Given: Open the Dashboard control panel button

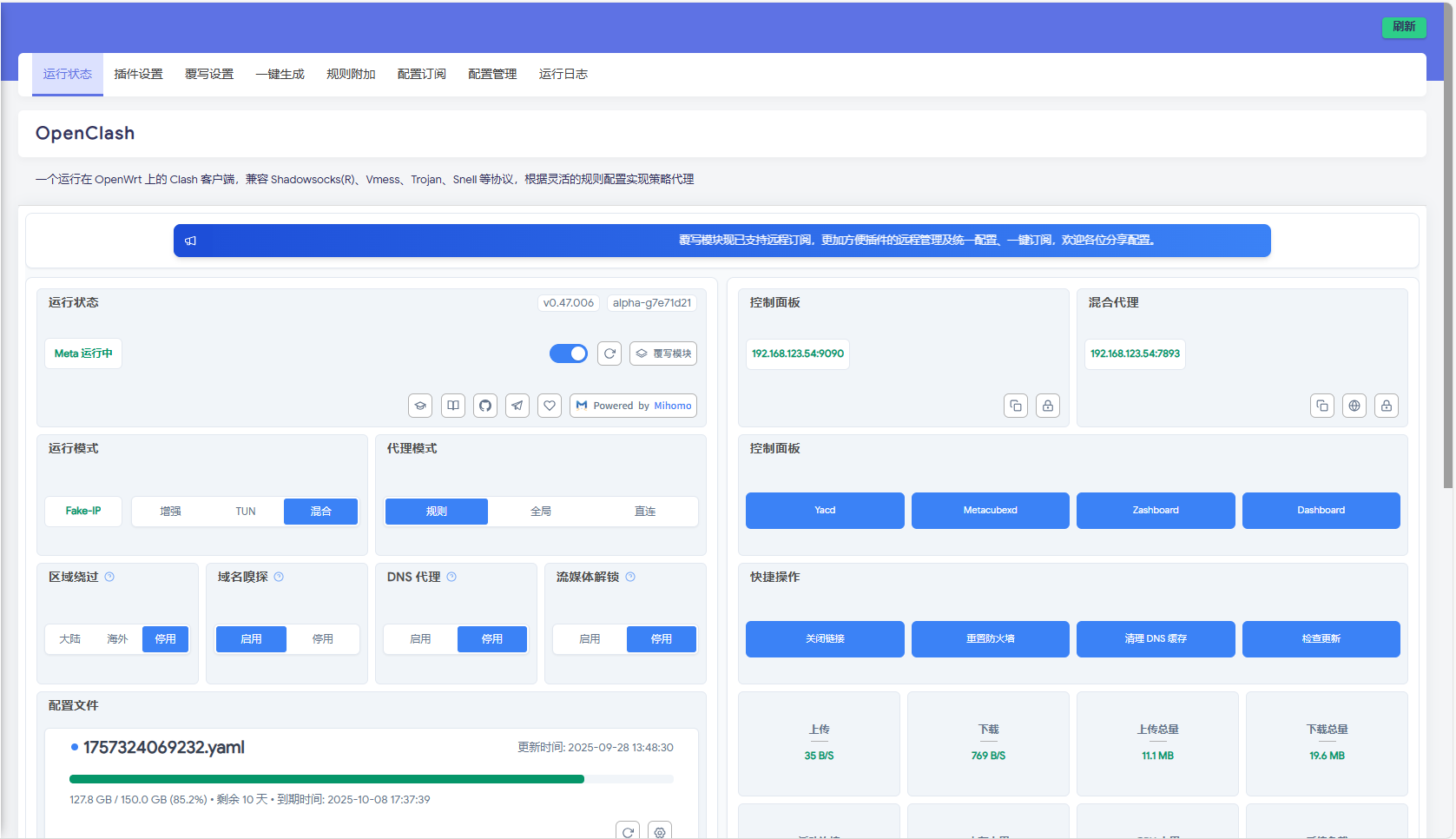Looking at the screenshot, I should 1321,511.
